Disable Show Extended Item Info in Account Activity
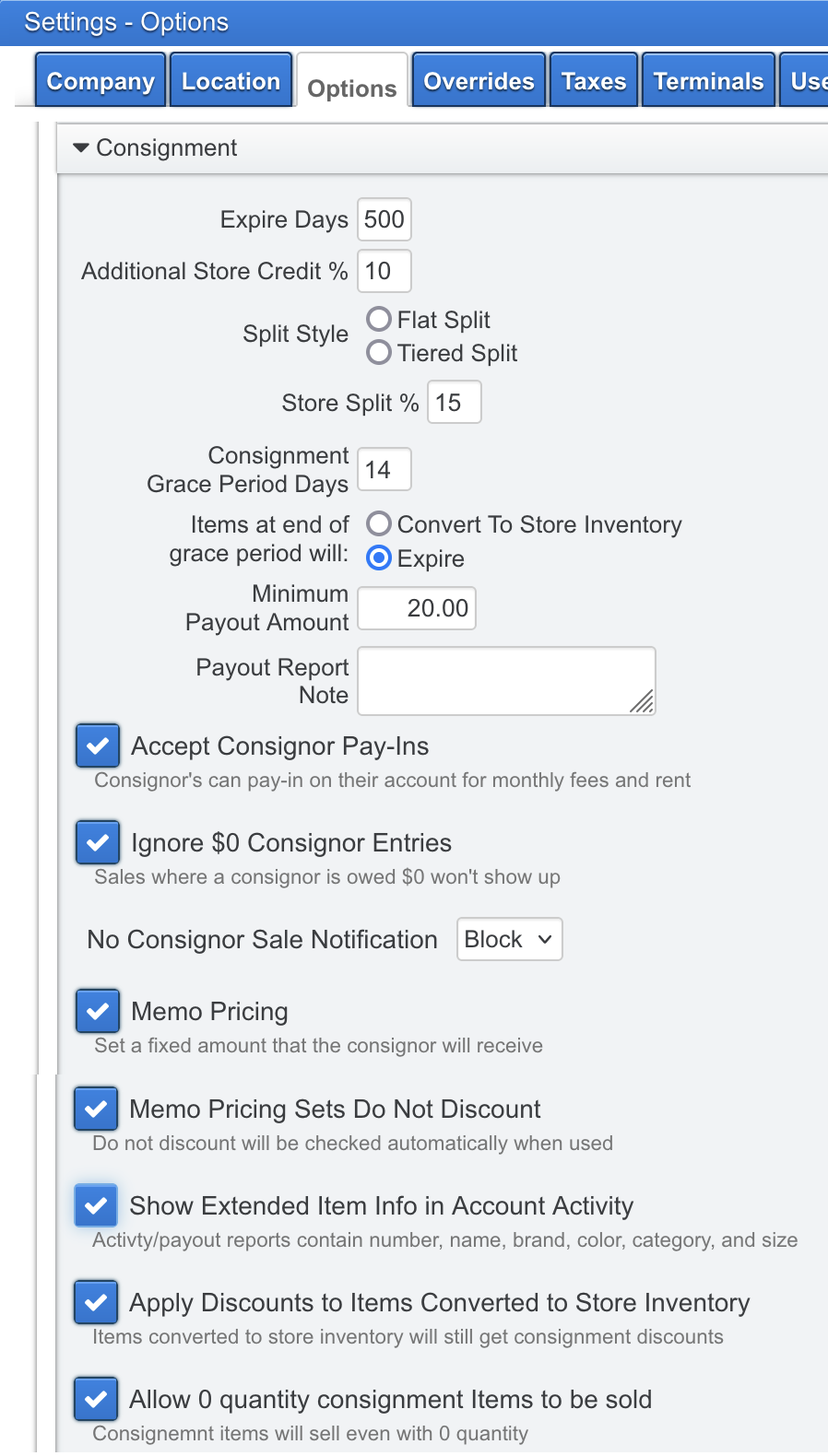The width and height of the screenshot is (828, 1456). pyautogui.click(x=95, y=1205)
